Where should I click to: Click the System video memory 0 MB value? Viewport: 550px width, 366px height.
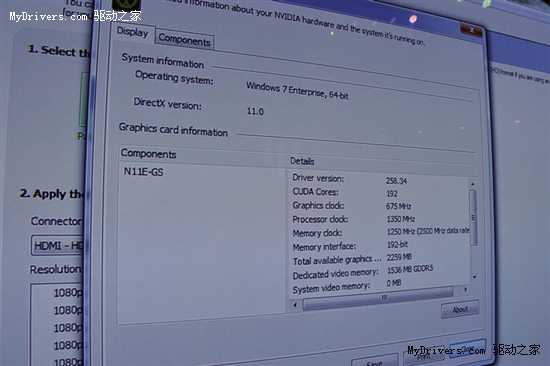(394, 283)
